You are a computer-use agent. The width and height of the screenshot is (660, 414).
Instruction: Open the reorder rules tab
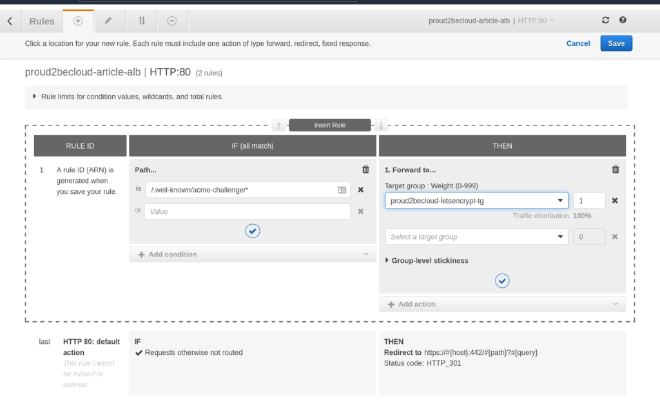(x=141, y=20)
